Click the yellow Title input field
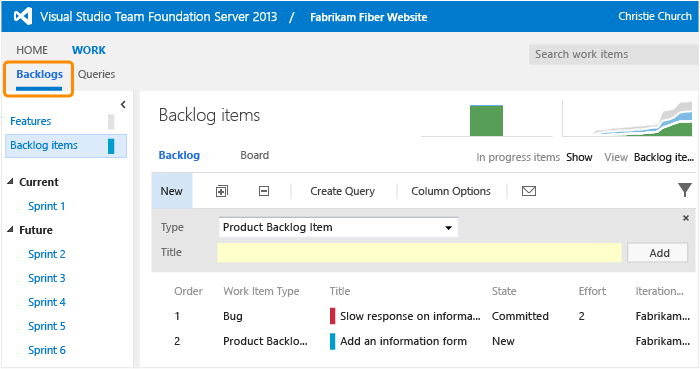Image resolution: width=700 pixels, height=369 pixels. click(x=419, y=253)
